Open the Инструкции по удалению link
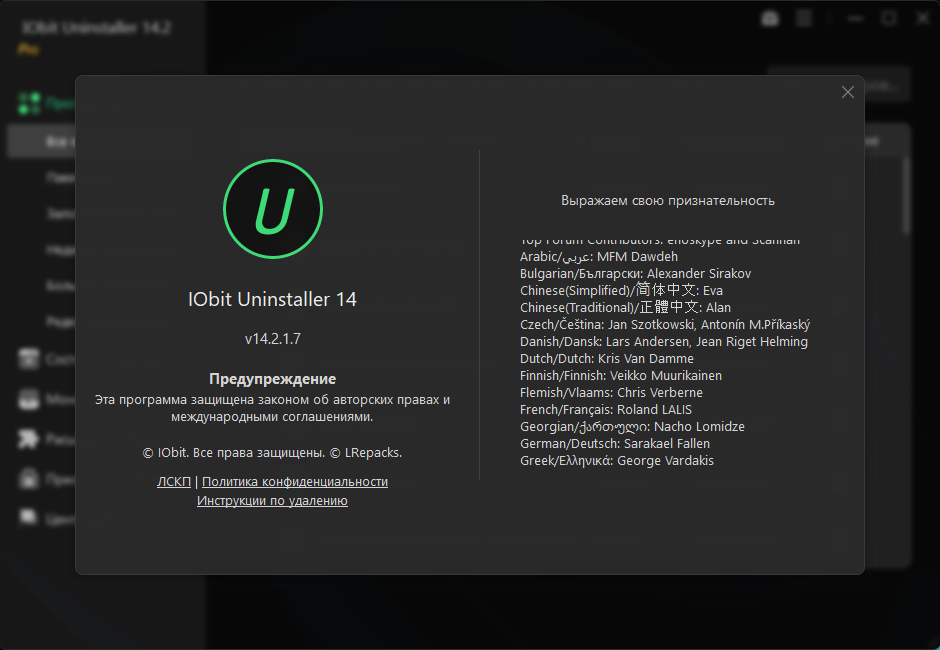 click(272, 501)
